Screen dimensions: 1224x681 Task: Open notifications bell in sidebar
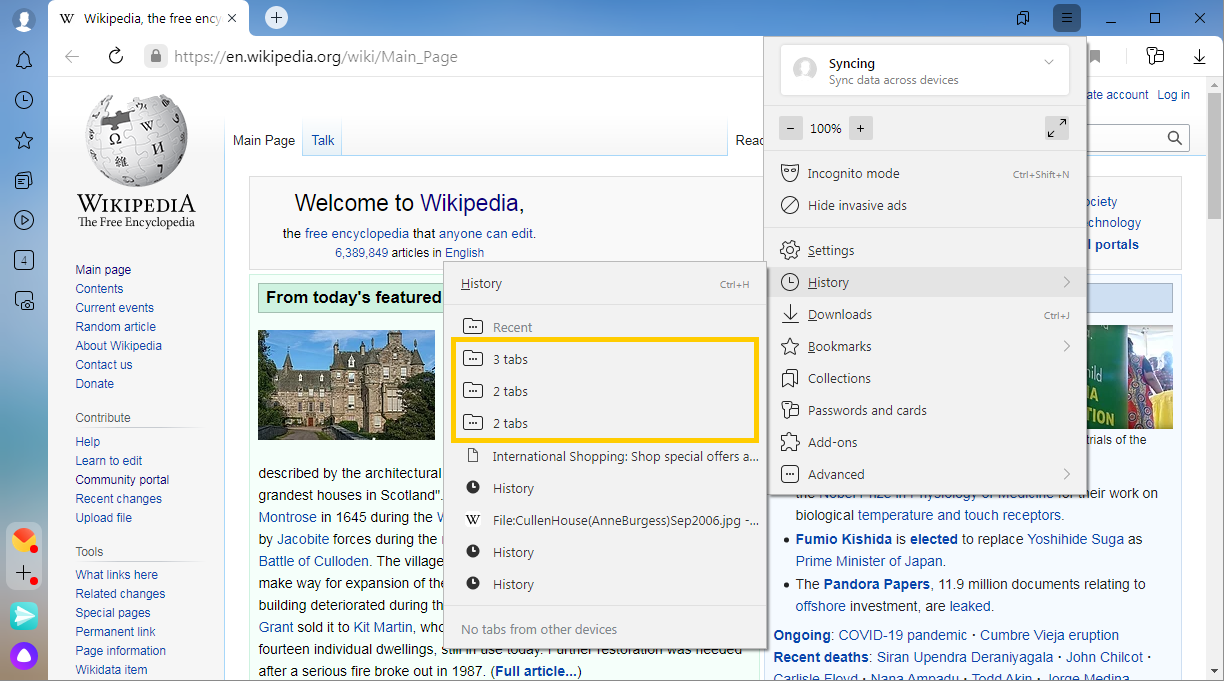[x=24, y=61]
